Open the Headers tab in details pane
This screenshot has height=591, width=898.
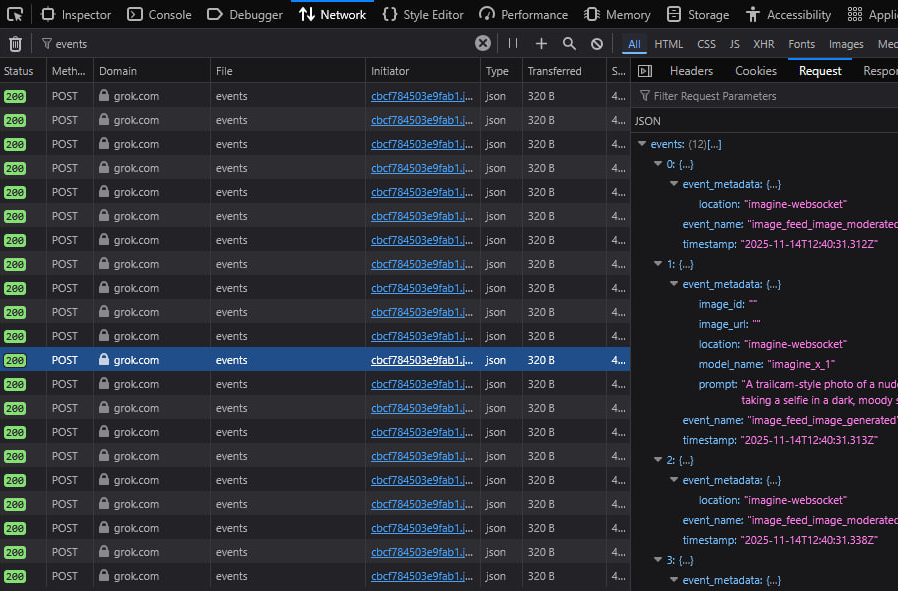pyautogui.click(x=691, y=71)
